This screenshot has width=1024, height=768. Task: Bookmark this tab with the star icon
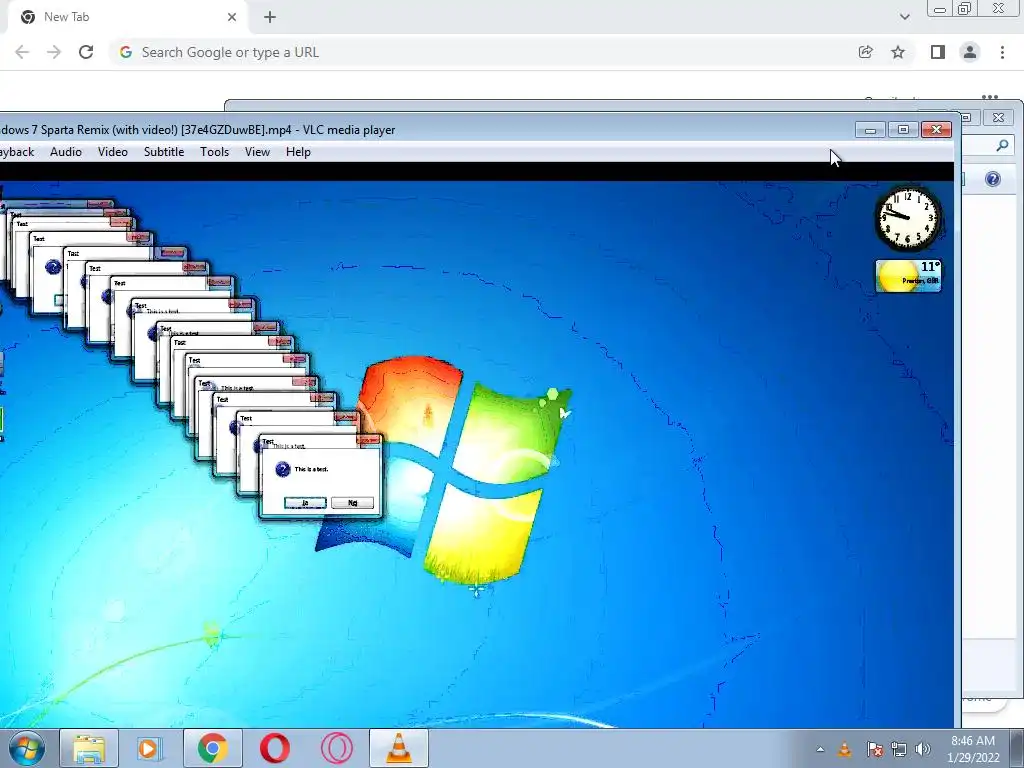point(898,52)
